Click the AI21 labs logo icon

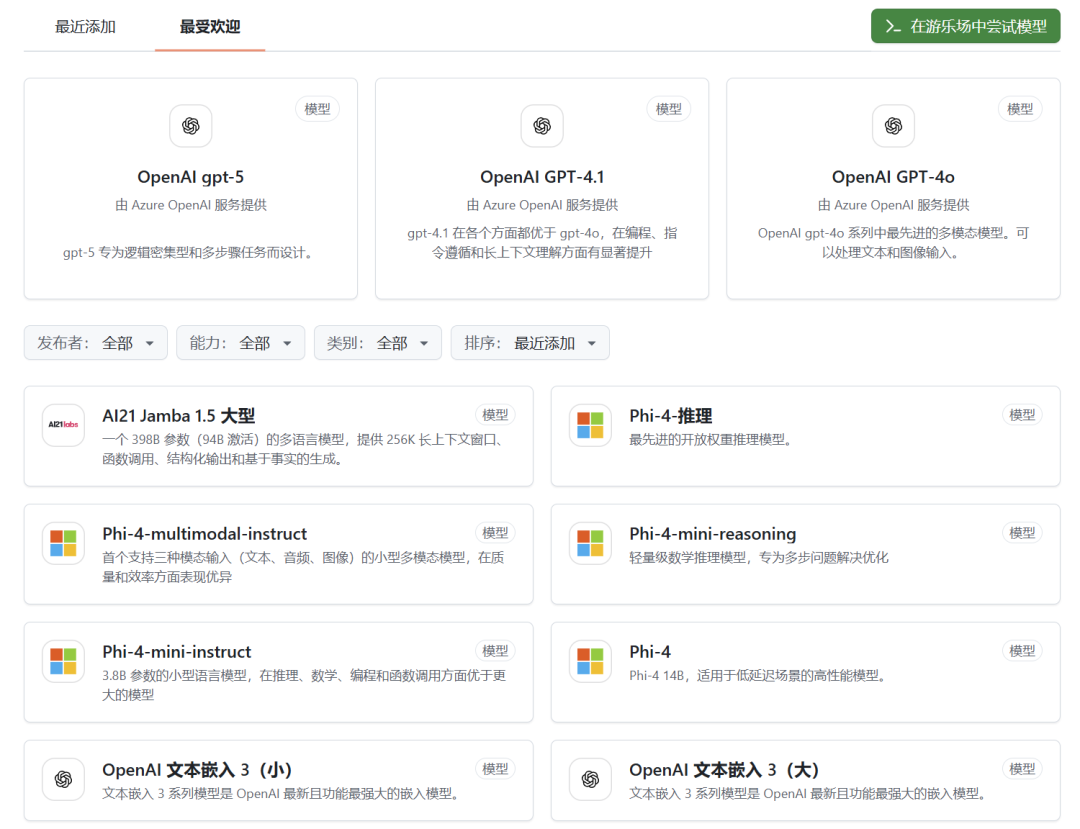pos(63,425)
